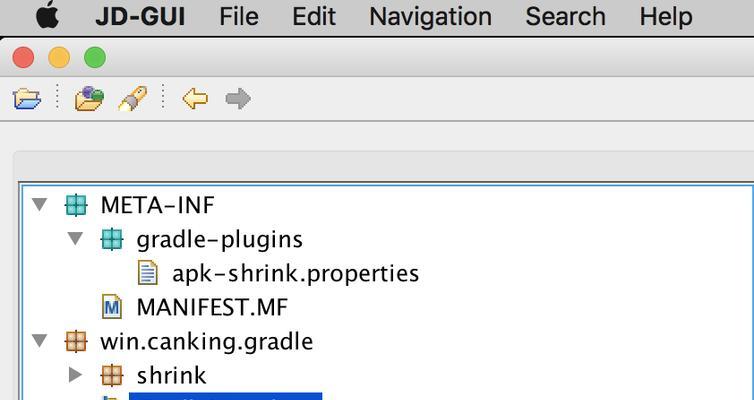Screen dimensions: 754x400
Task: Click the Open Type toolbar icon
Action: click(89, 98)
